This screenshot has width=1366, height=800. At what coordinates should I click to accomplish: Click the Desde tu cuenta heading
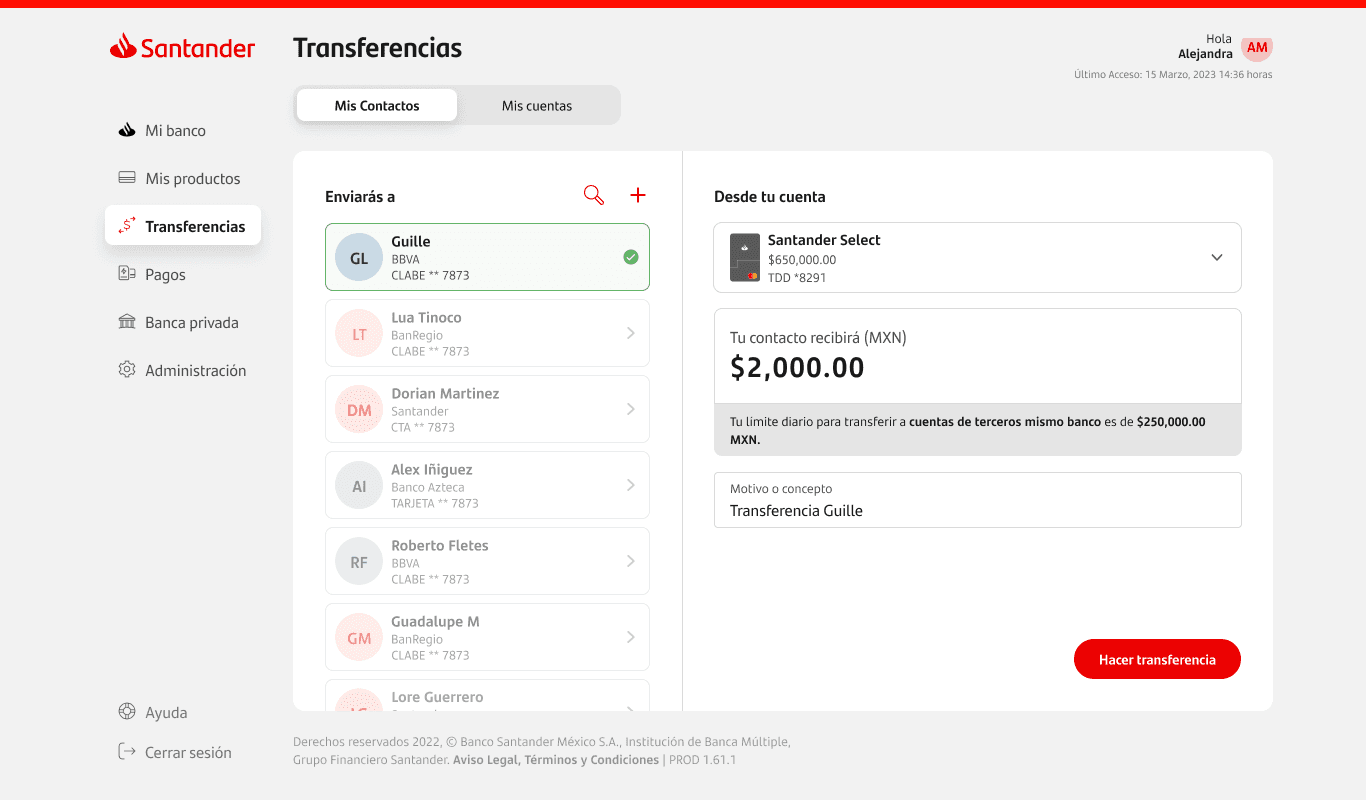pyautogui.click(x=770, y=197)
